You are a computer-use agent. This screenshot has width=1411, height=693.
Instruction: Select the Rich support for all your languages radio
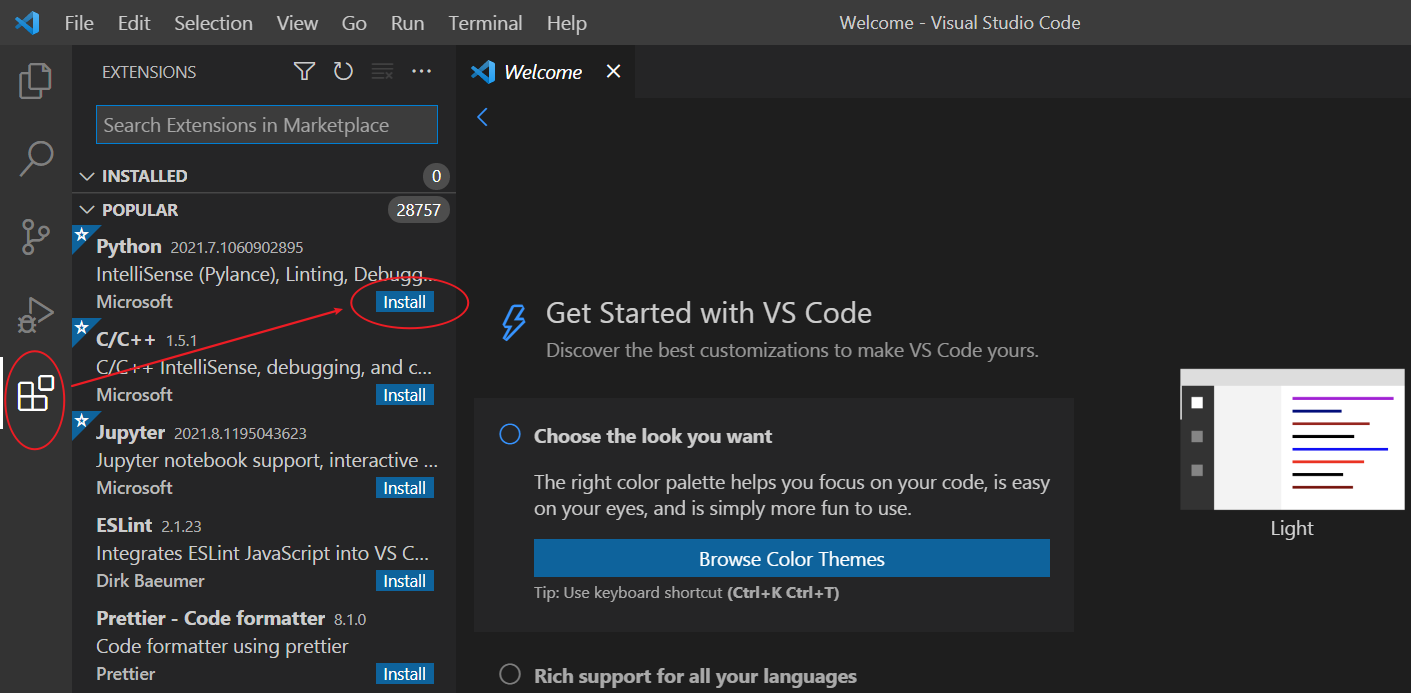510,675
